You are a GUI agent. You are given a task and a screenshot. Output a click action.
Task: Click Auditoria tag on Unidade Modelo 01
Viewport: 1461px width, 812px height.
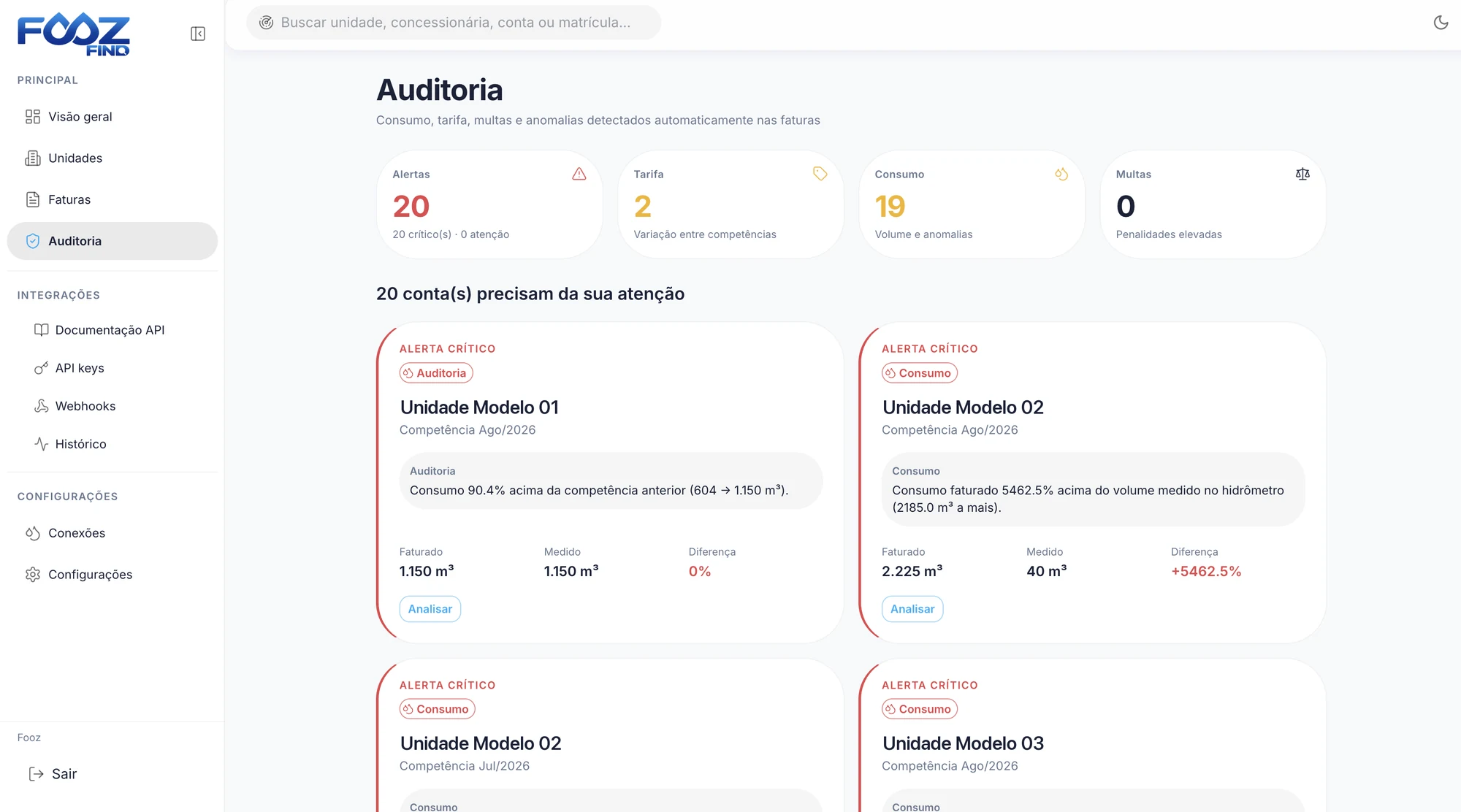436,373
